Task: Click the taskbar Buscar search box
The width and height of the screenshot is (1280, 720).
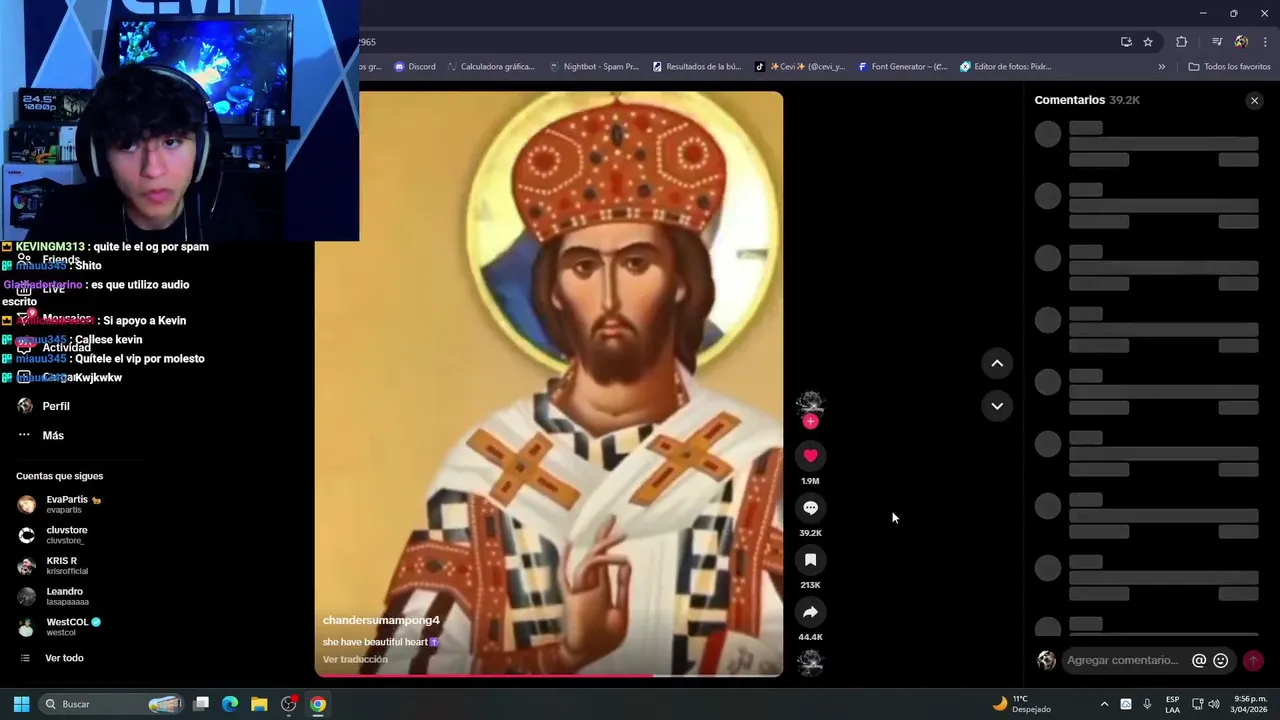Action: 112,704
